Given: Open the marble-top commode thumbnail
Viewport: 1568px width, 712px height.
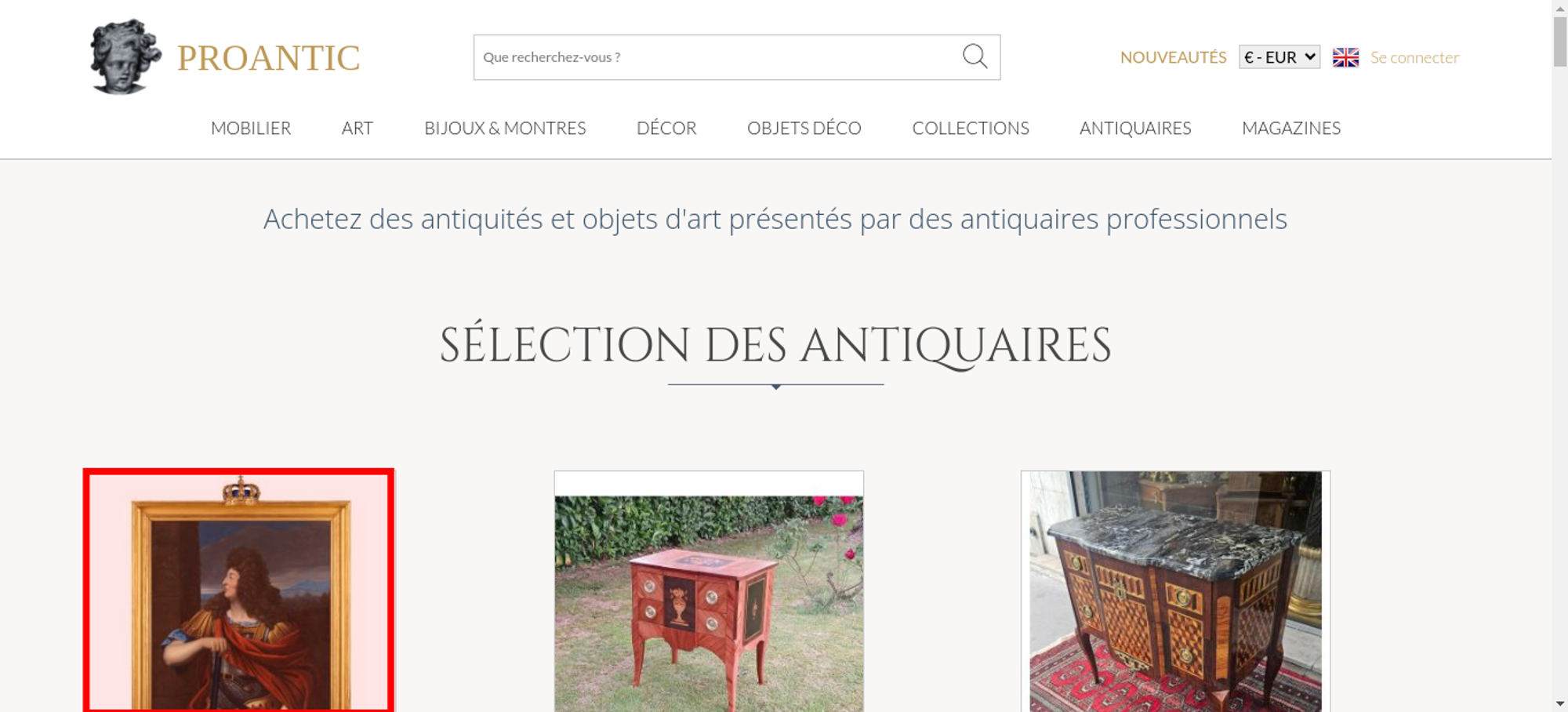Looking at the screenshot, I should click(1175, 591).
